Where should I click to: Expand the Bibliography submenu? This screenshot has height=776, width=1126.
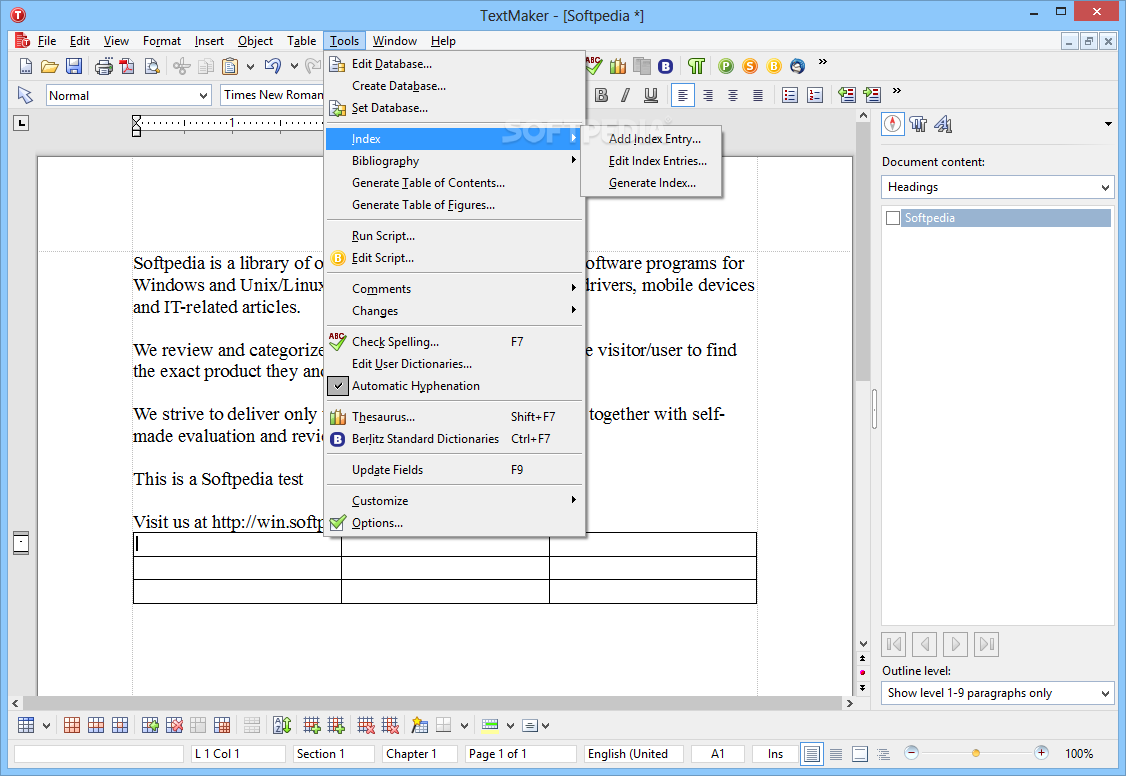452,161
